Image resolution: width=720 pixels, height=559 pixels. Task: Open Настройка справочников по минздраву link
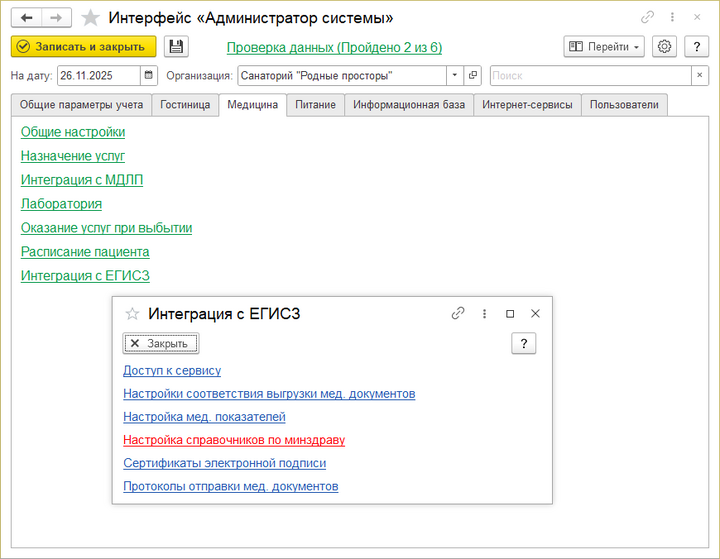tap(234, 440)
